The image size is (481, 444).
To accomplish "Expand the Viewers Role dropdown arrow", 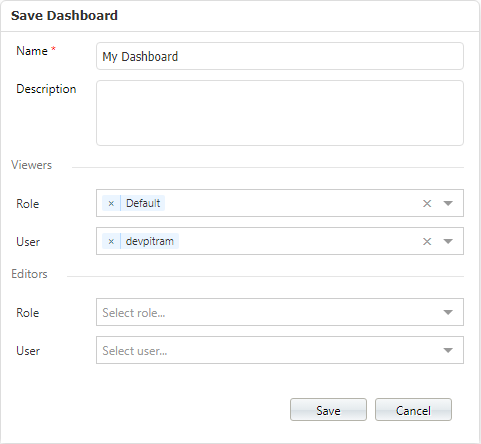I will click(448, 203).
